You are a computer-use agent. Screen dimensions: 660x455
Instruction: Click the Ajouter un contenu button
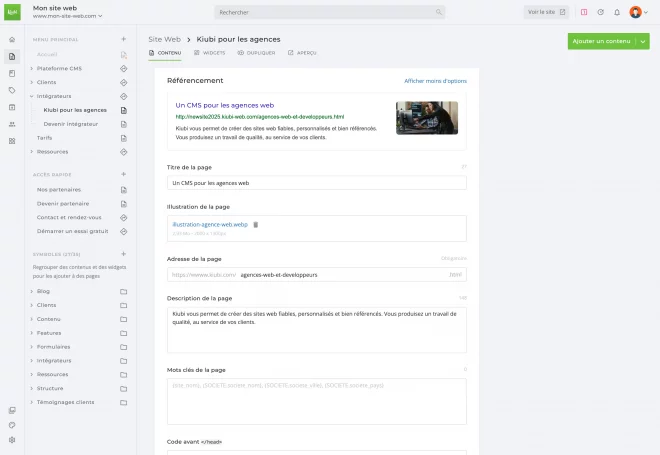(601, 41)
